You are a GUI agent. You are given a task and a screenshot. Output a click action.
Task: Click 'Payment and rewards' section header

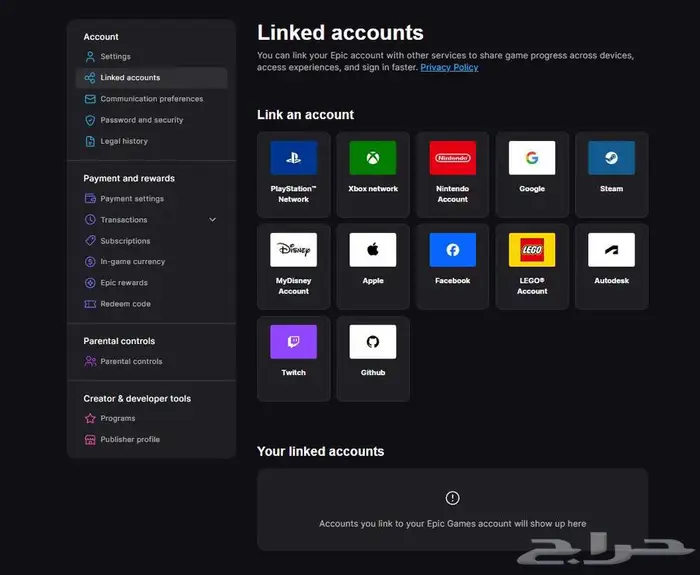129,179
